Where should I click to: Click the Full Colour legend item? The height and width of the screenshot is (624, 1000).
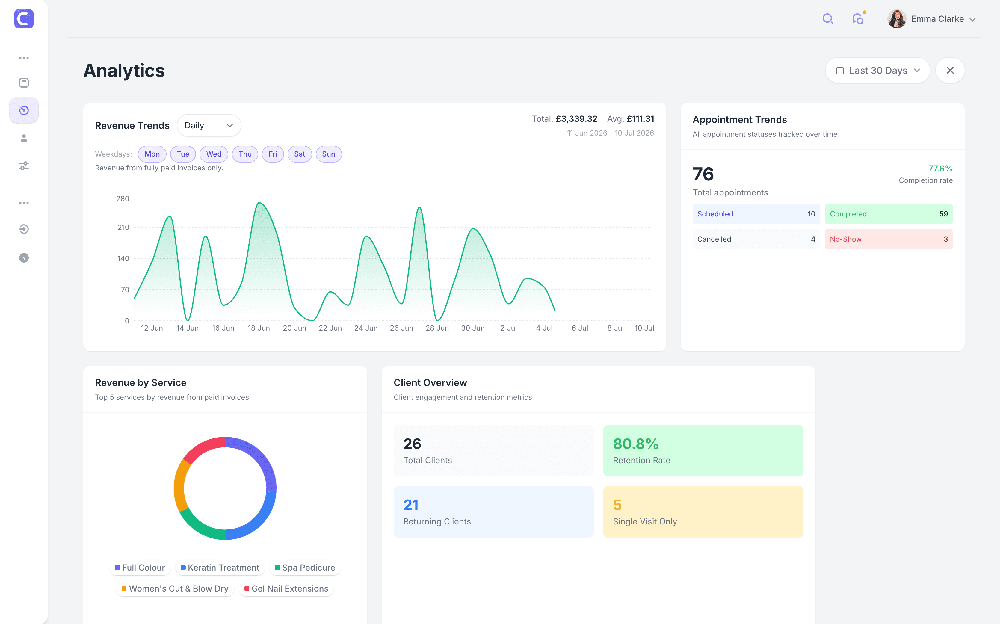(140, 568)
